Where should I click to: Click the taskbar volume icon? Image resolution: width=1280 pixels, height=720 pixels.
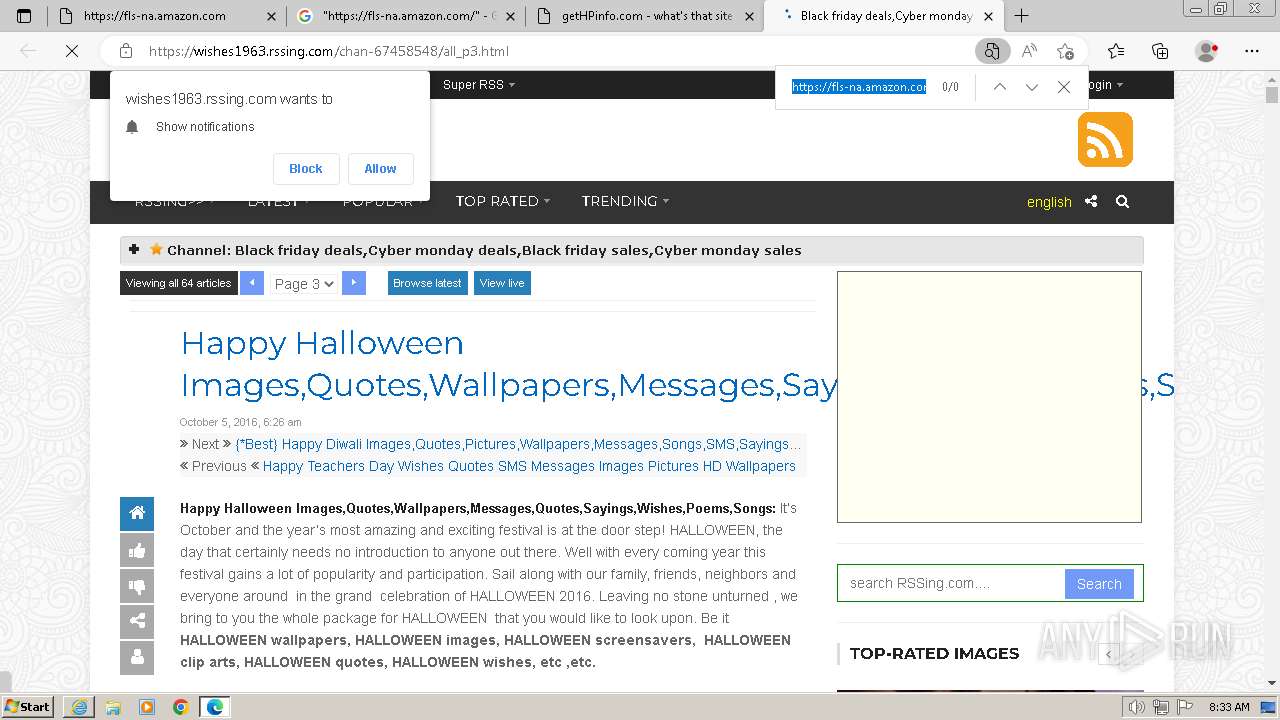click(1137, 707)
